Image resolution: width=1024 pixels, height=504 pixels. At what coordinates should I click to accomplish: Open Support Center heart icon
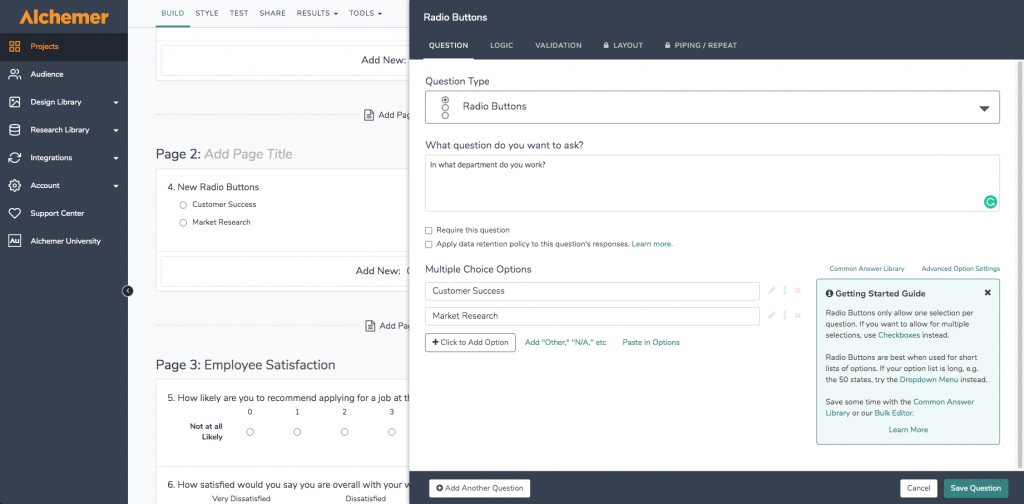tap(14, 213)
